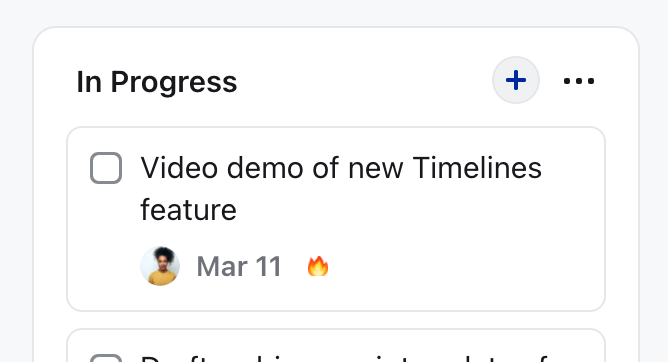
Task: Click the word Video in task title
Action: pyautogui.click(x=179, y=168)
